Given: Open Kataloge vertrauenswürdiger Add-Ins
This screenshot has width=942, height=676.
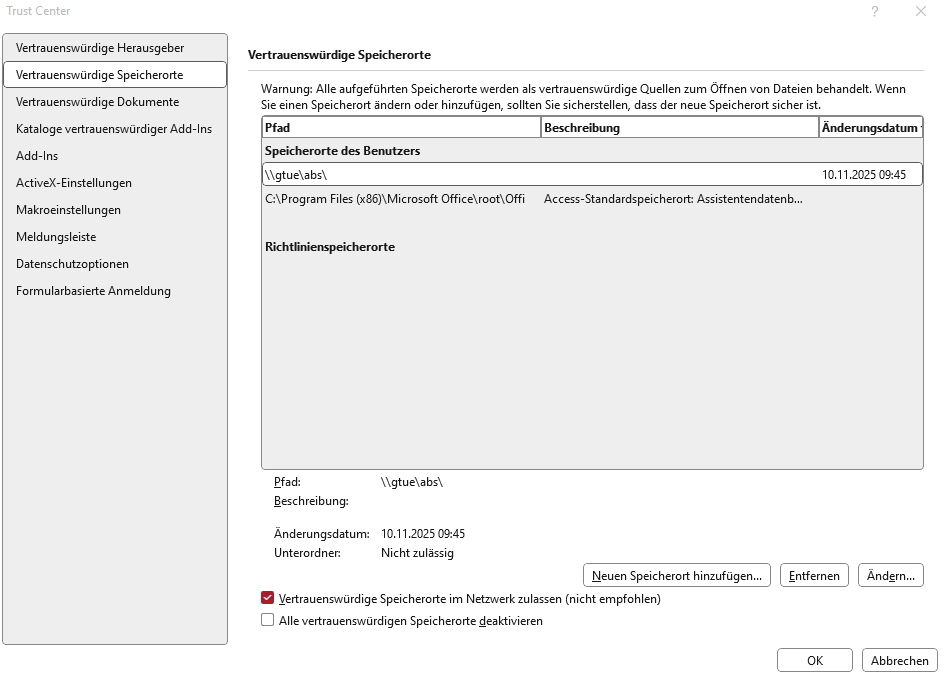Looking at the screenshot, I should pos(114,129).
